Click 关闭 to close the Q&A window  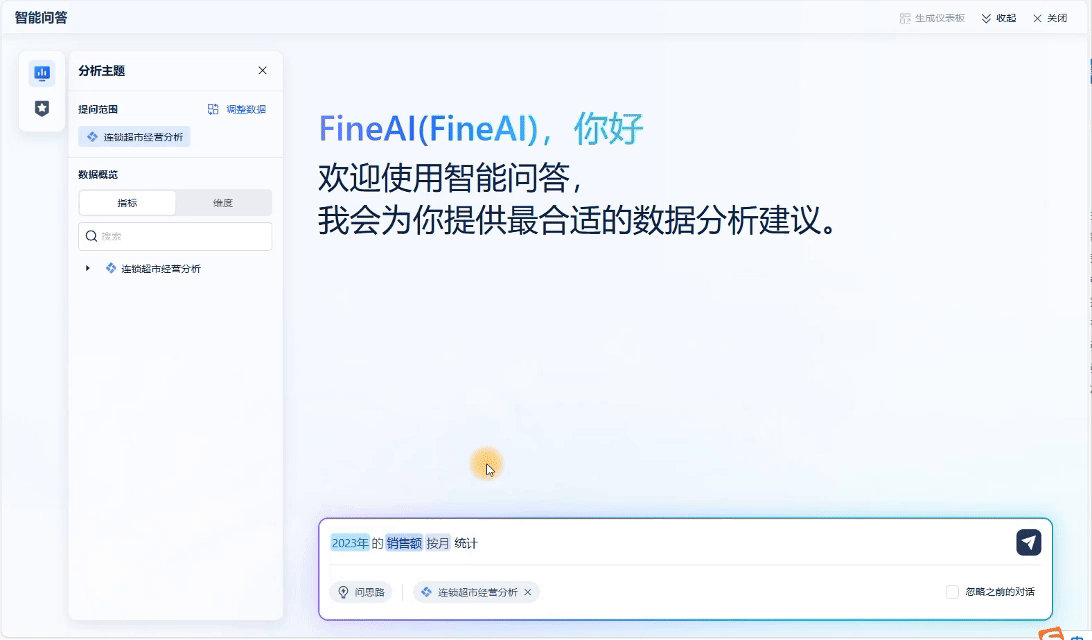1050,18
